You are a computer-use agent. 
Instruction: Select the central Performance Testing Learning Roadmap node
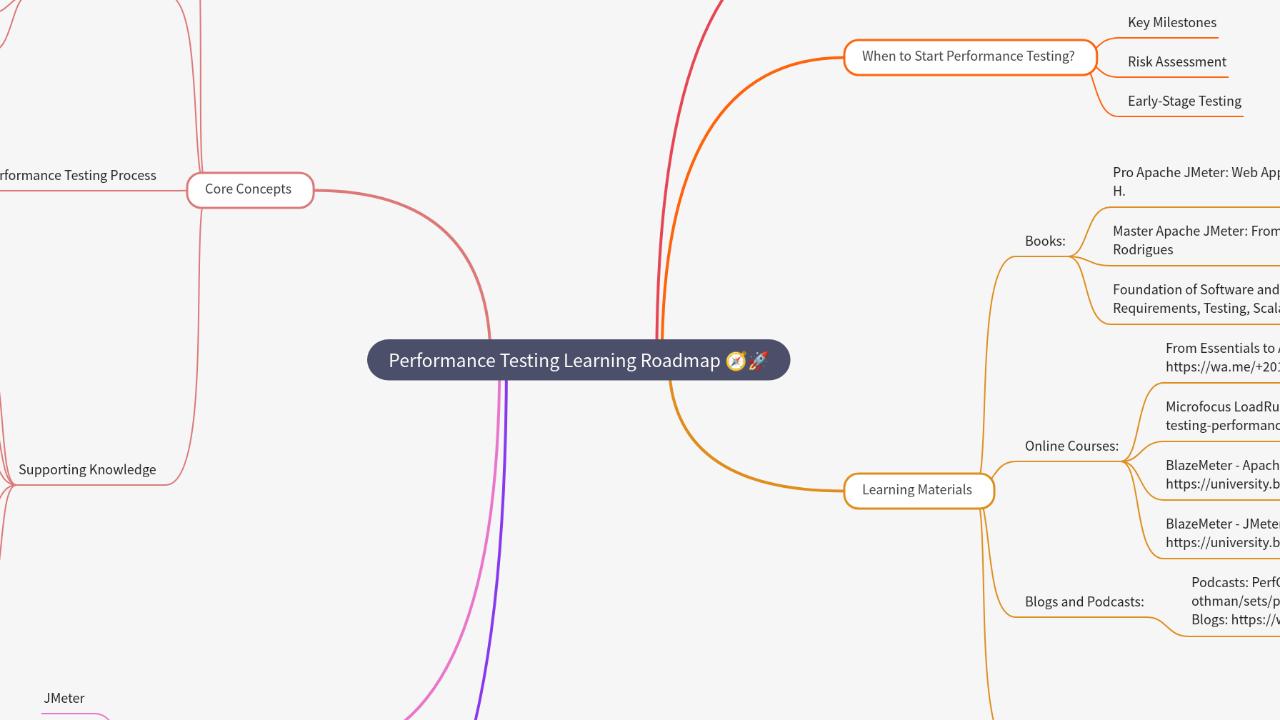[578, 360]
